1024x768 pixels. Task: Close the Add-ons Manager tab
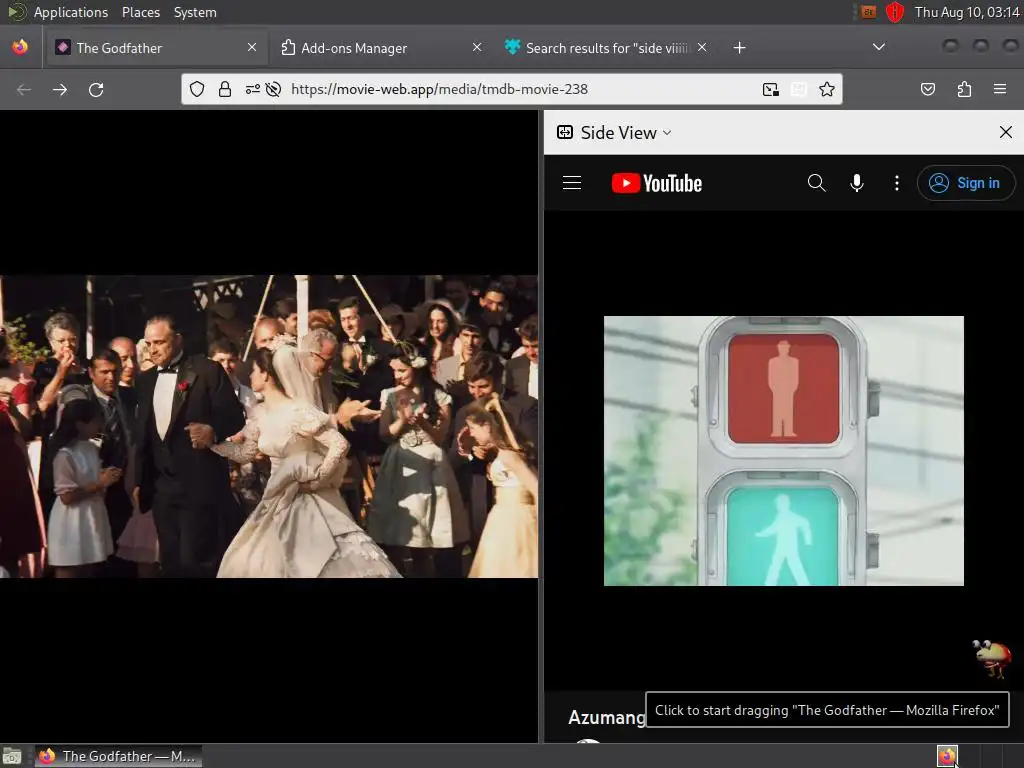(477, 47)
